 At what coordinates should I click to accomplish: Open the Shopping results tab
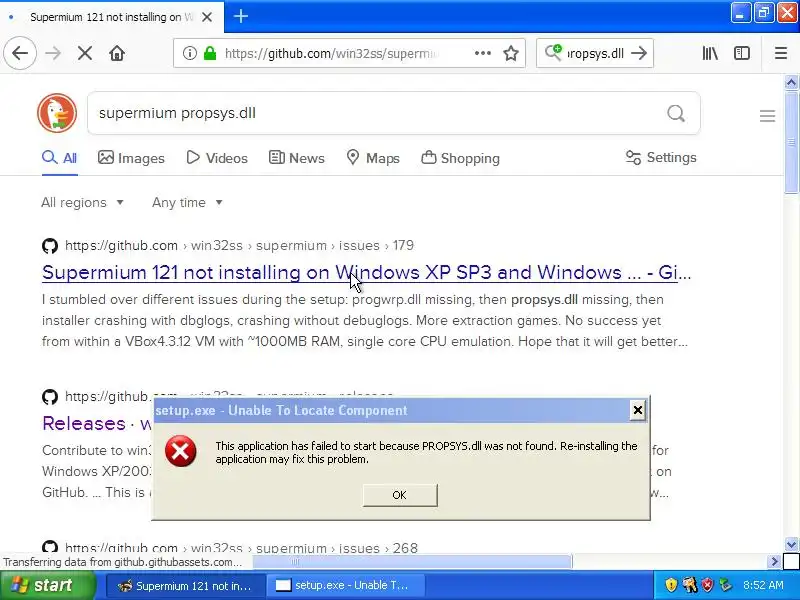pyautogui.click(x=460, y=158)
